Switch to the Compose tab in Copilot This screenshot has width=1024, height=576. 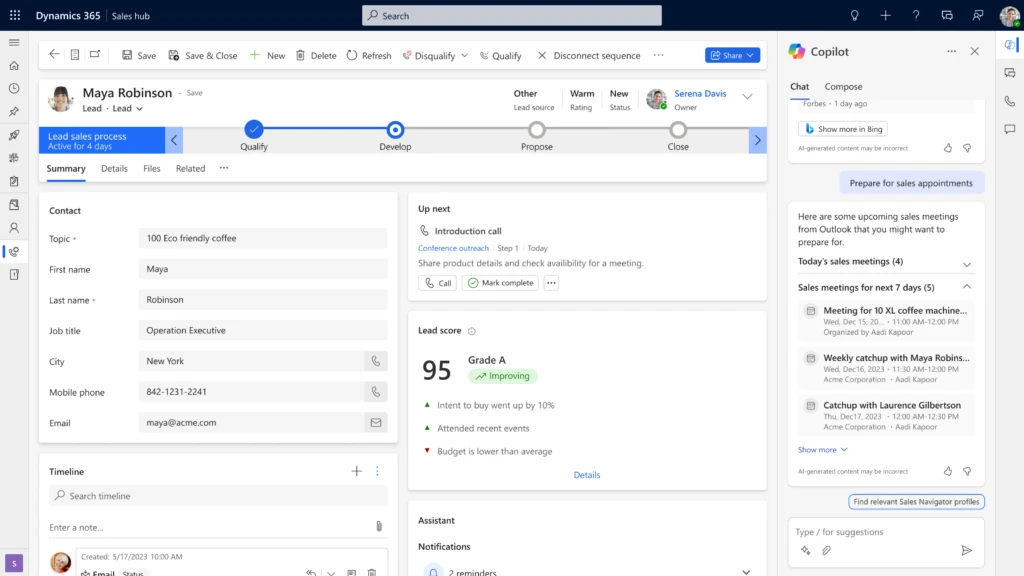coord(843,86)
